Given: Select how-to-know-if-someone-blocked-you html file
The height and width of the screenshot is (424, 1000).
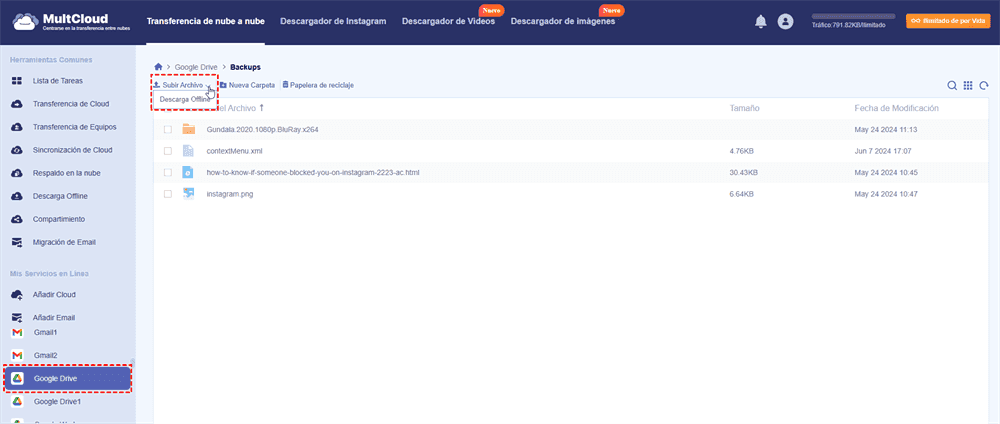Looking at the screenshot, I should click(312, 172).
